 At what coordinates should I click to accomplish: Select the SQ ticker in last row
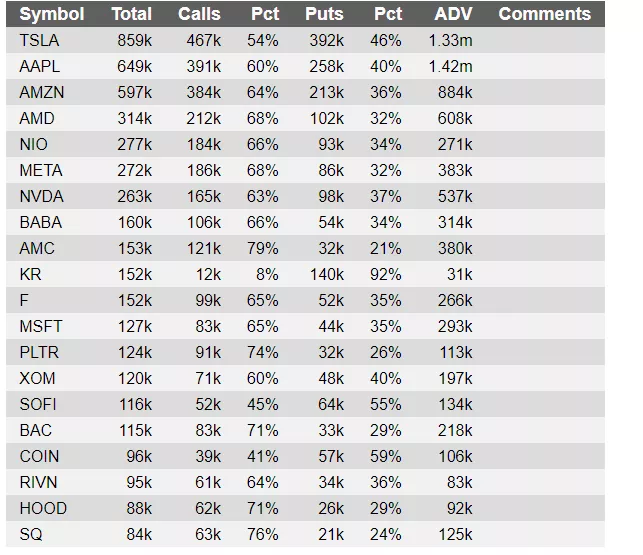31,534
